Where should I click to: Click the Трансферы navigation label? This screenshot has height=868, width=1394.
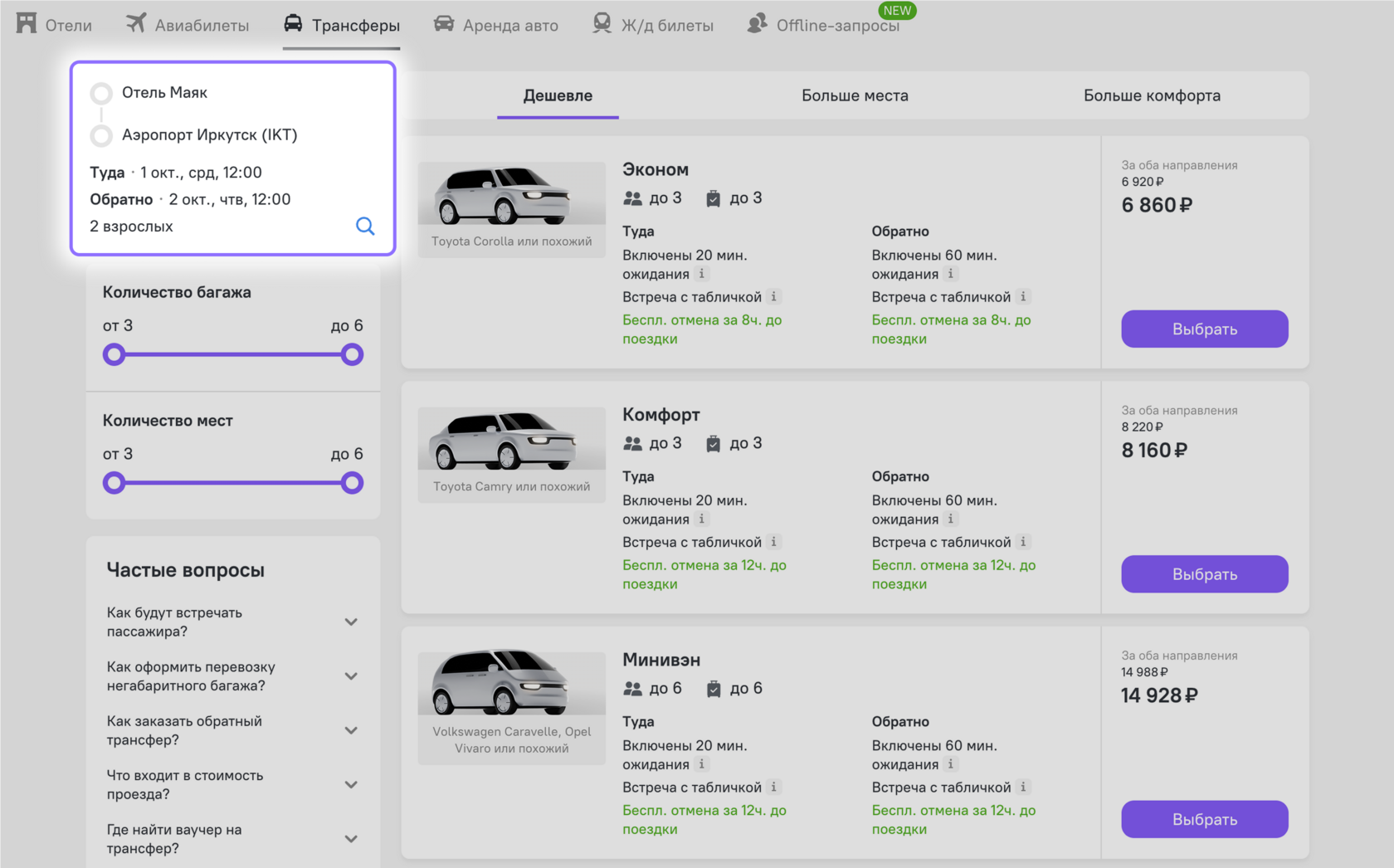(x=356, y=25)
